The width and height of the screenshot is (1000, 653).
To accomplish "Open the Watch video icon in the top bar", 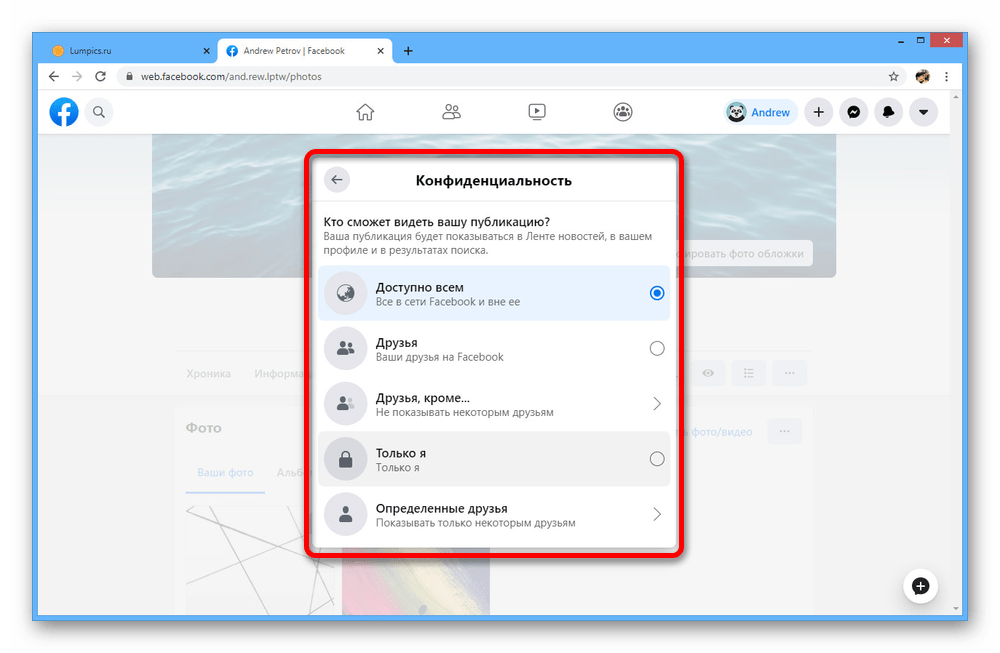I will [537, 112].
